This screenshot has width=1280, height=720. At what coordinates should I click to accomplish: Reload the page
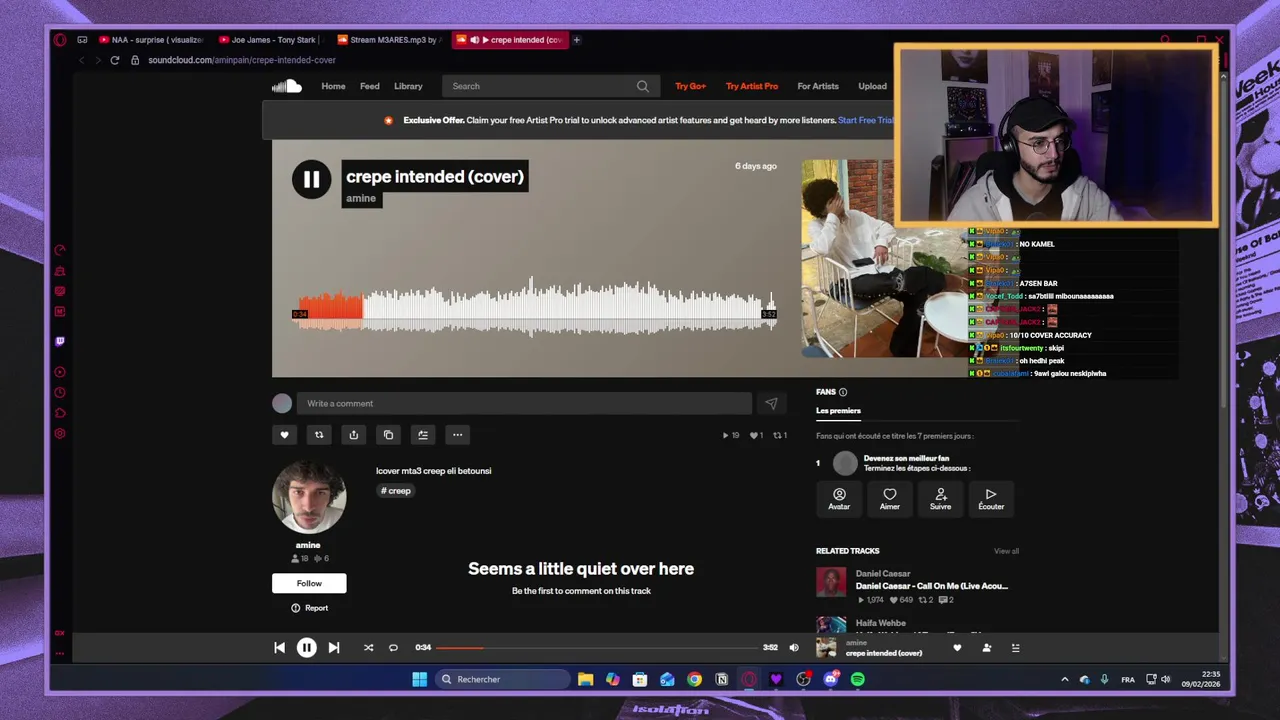115,60
